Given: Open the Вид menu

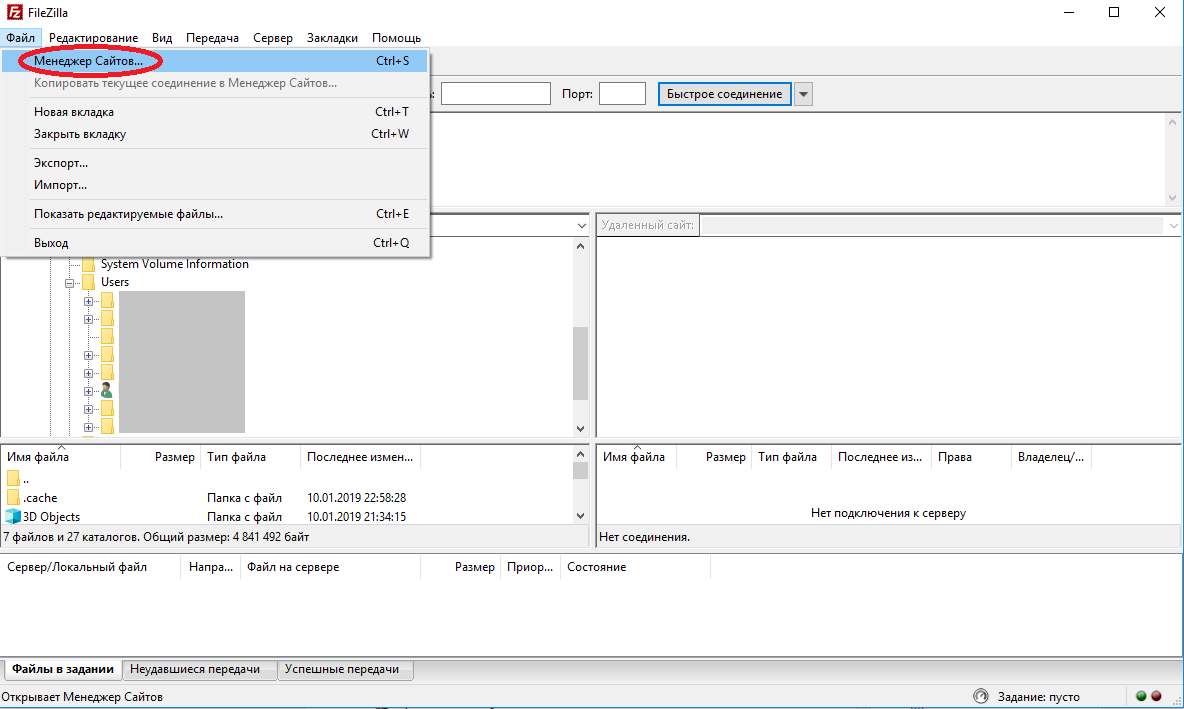Looking at the screenshot, I should click(162, 38).
